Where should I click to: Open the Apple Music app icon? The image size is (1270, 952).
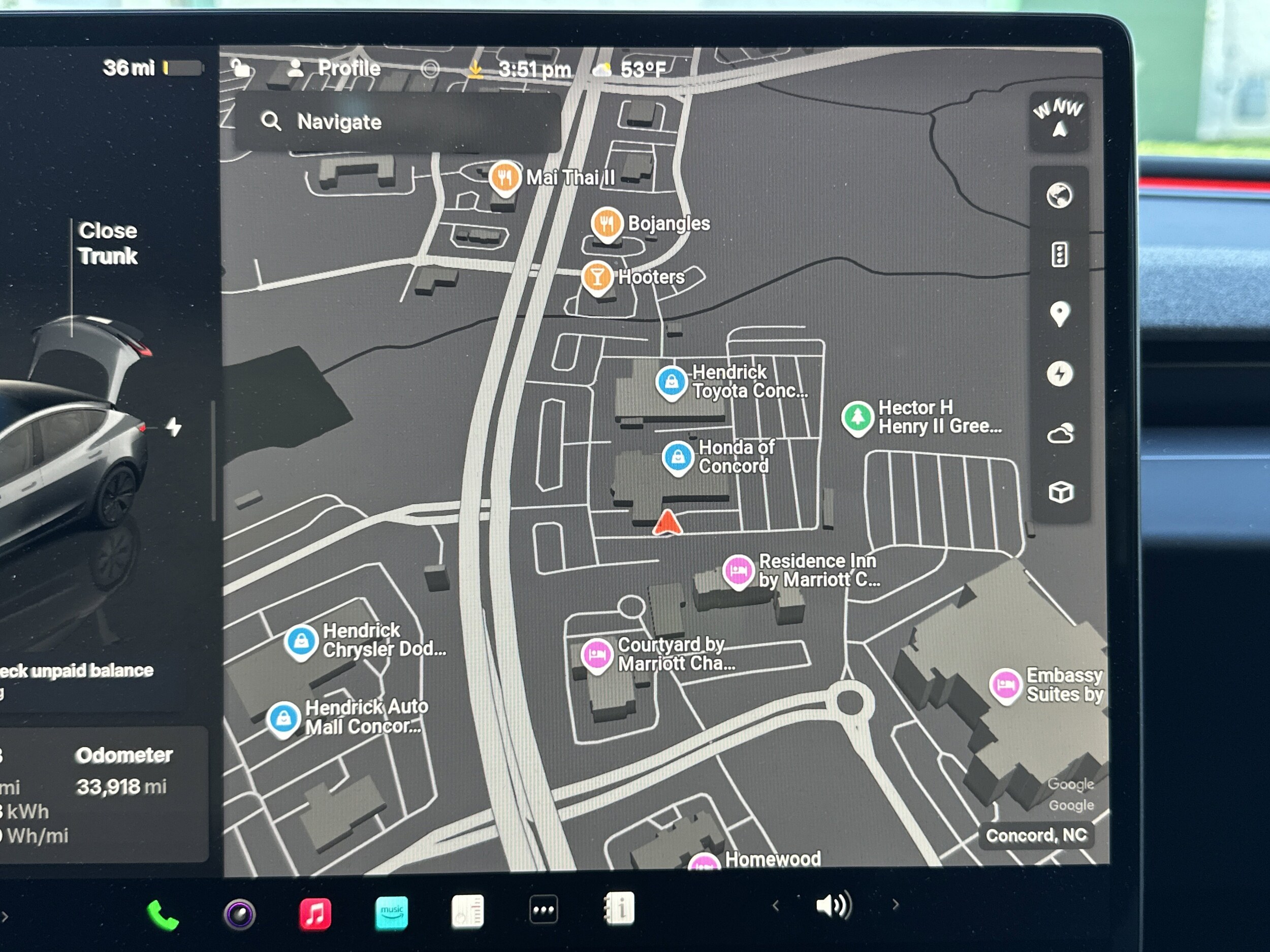point(315,913)
